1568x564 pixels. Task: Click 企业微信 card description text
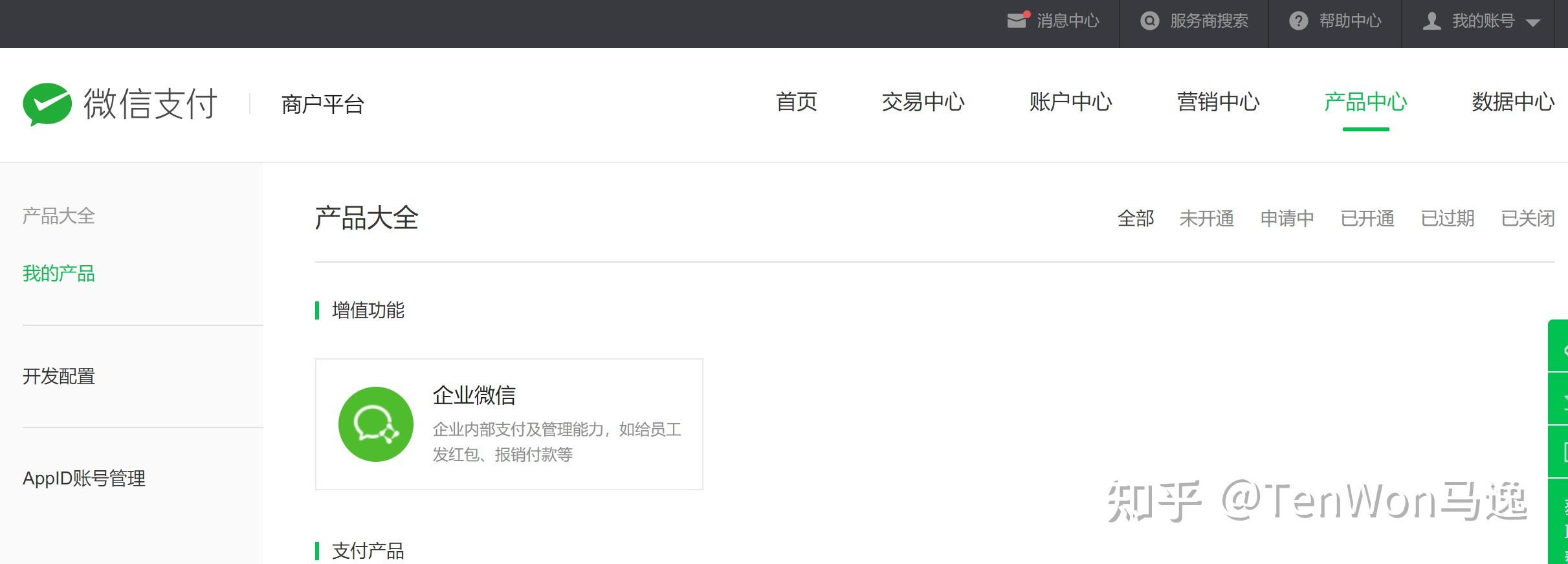tap(557, 442)
